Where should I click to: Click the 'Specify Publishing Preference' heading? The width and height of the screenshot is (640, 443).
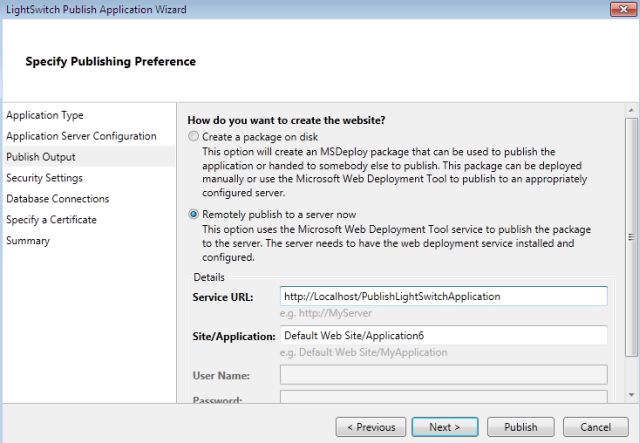coord(111,62)
